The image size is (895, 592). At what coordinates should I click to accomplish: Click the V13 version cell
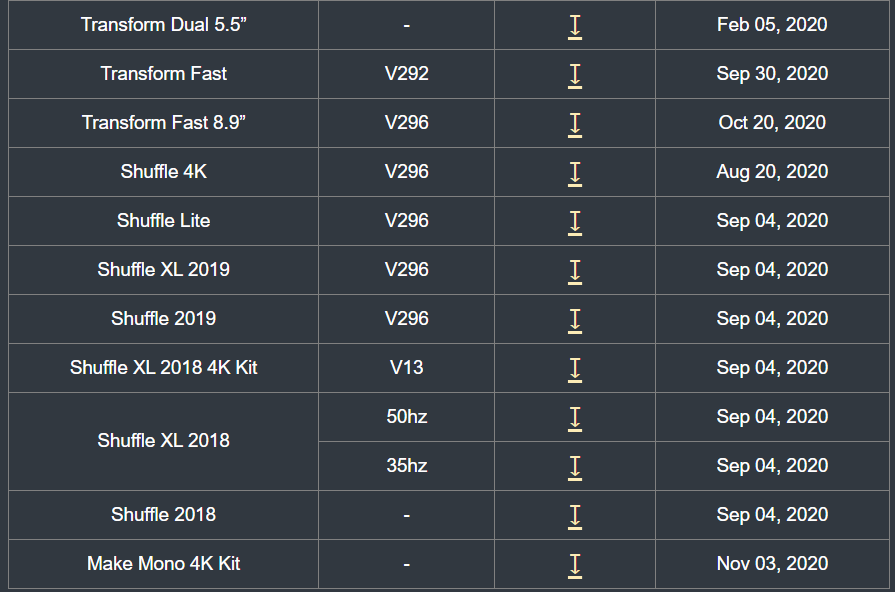406,368
